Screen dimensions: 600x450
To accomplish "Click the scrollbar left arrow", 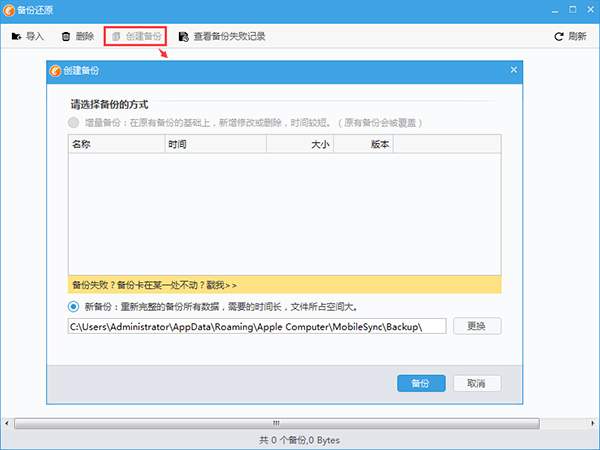I will pos(7,423).
